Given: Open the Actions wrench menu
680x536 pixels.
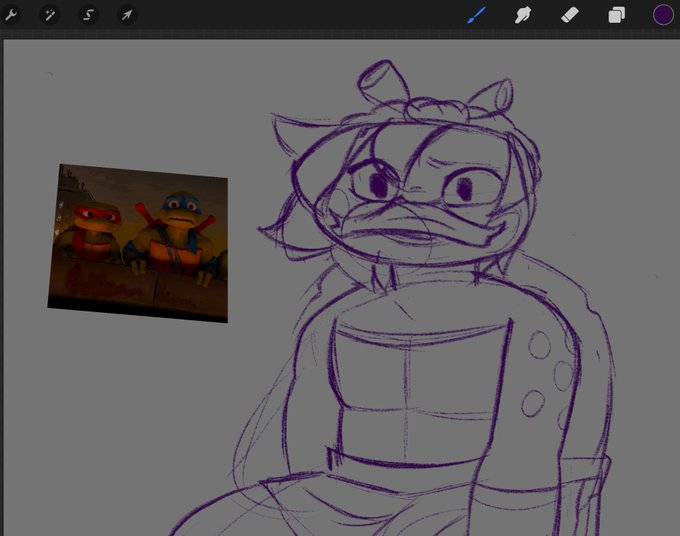Looking at the screenshot, I should click(10, 15).
